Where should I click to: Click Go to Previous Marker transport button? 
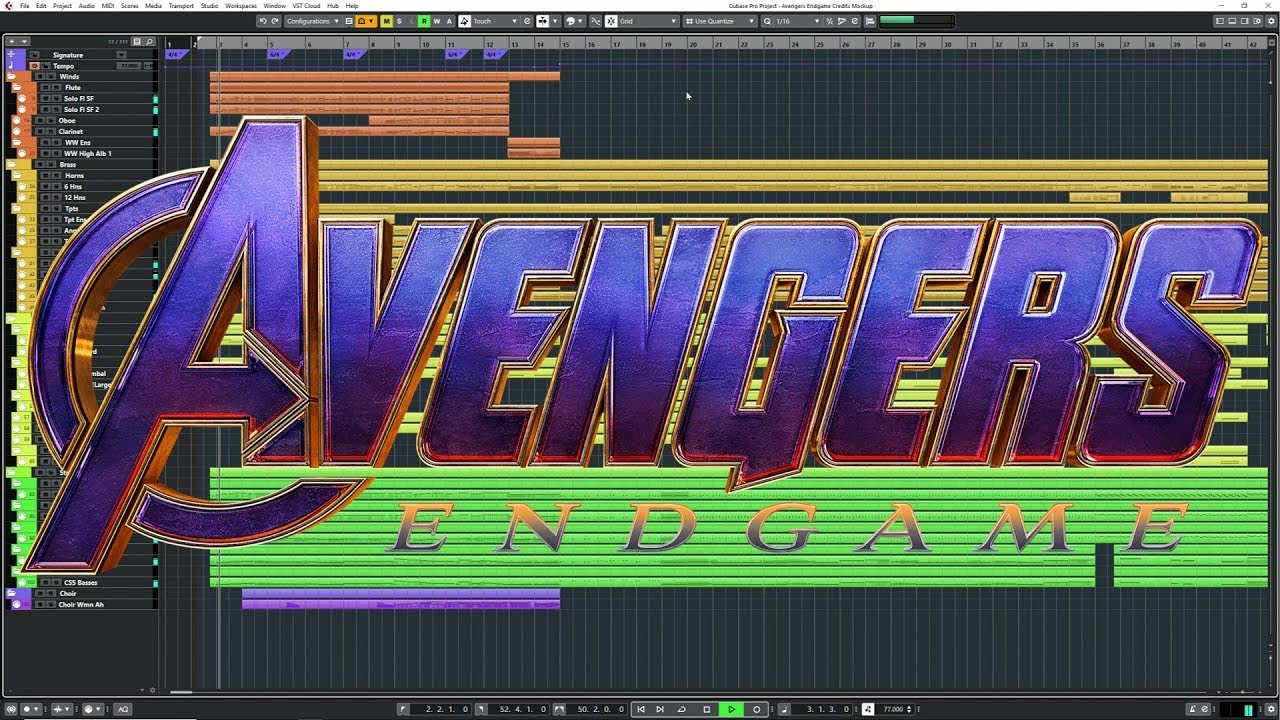click(x=641, y=709)
